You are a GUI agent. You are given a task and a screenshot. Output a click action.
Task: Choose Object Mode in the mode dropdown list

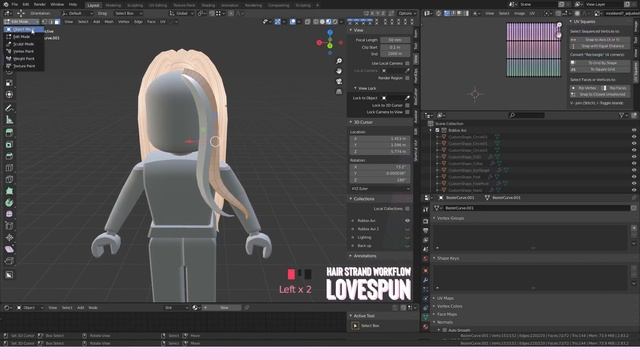23,29
